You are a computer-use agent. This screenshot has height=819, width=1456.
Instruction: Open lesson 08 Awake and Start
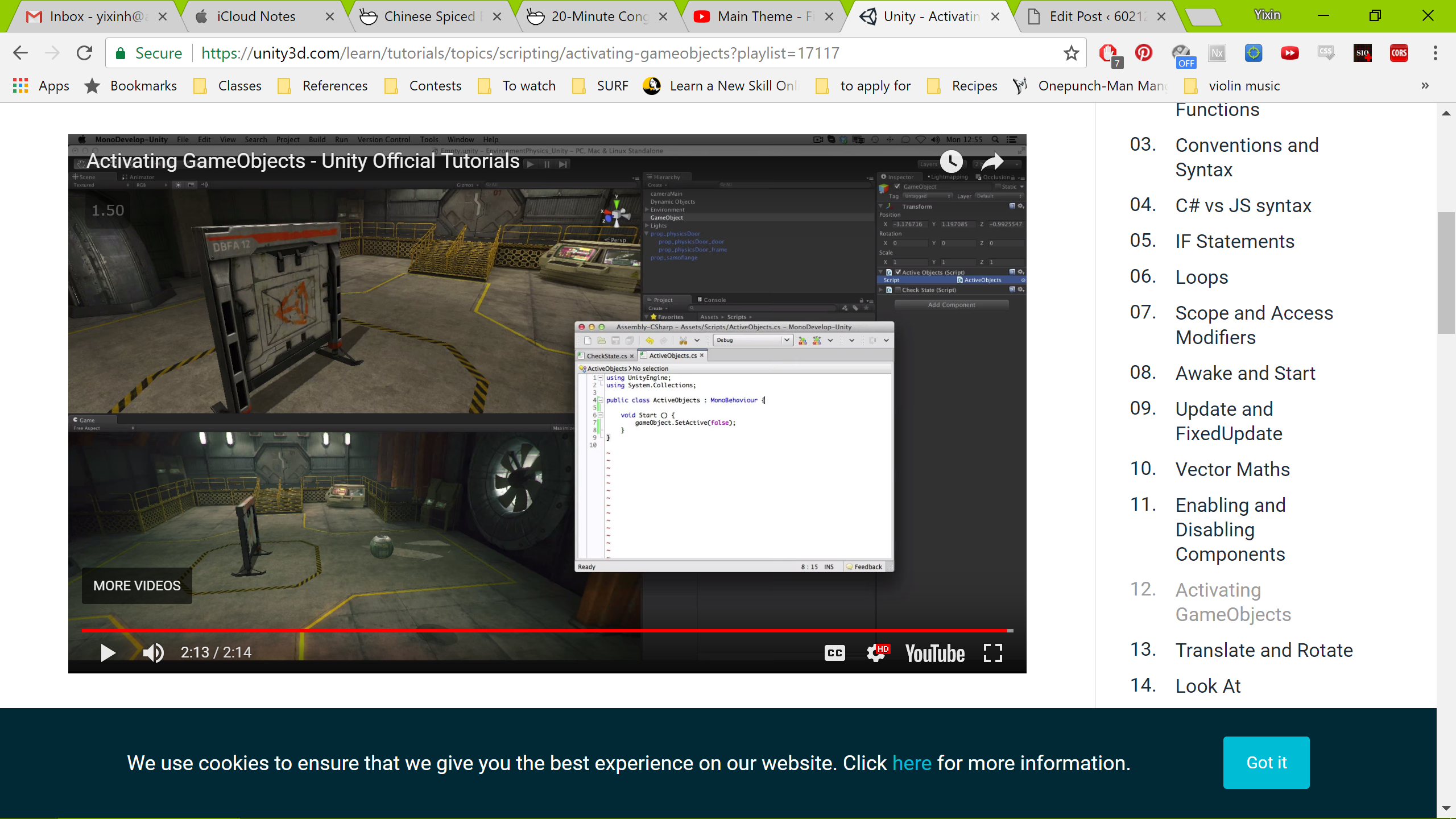[1245, 373]
